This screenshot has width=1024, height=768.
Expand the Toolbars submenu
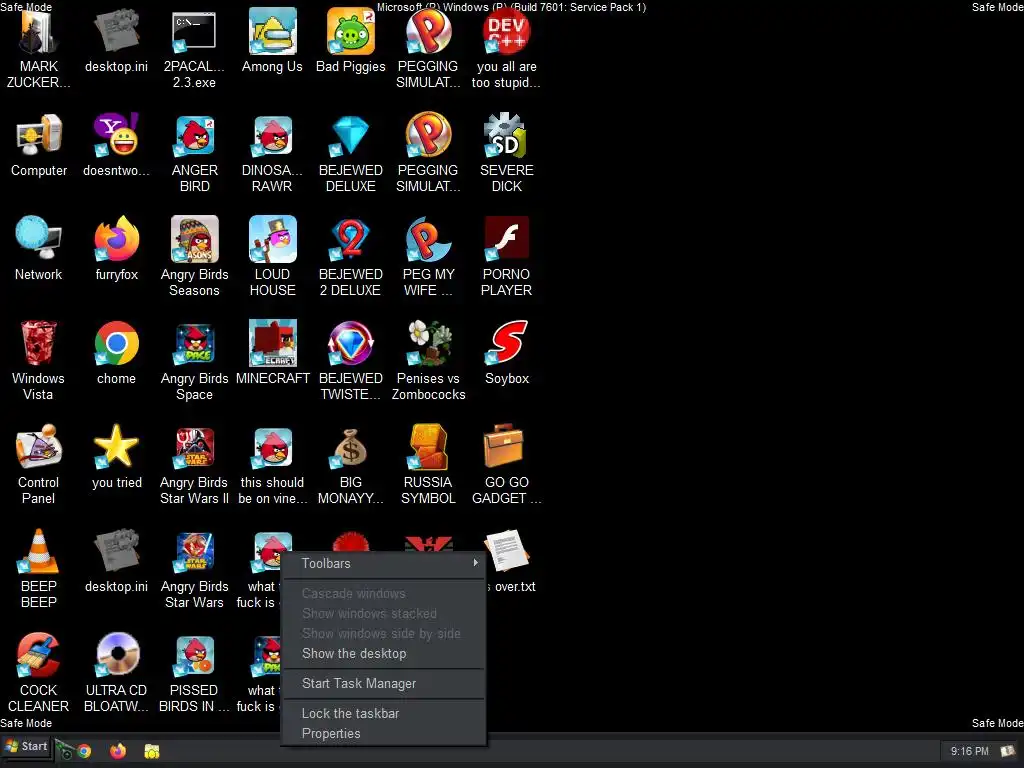[384, 563]
